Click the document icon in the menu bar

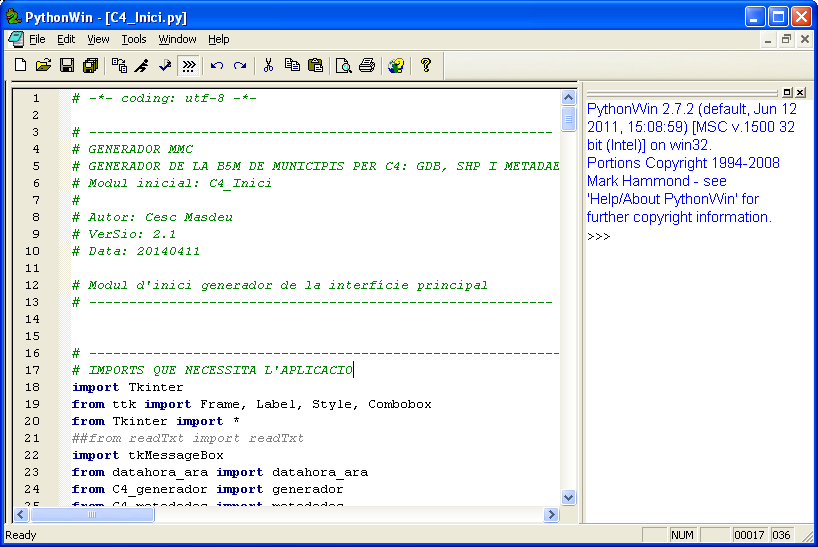coord(16,39)
